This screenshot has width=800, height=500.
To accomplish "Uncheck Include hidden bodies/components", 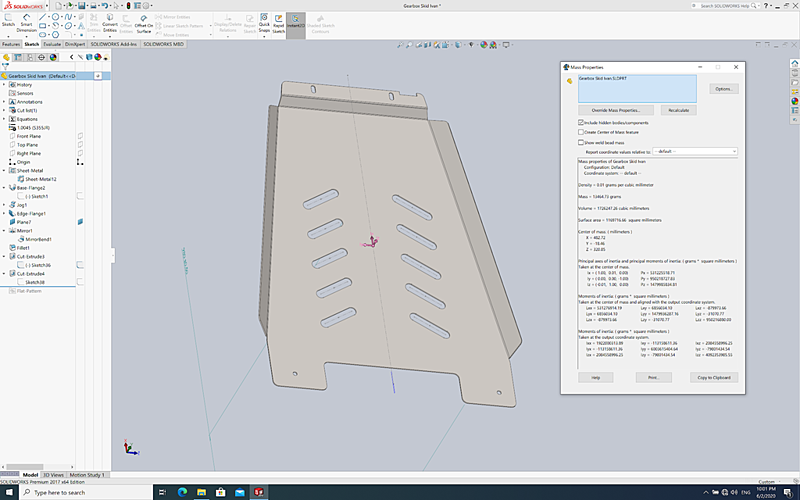I will pos(581,122).
